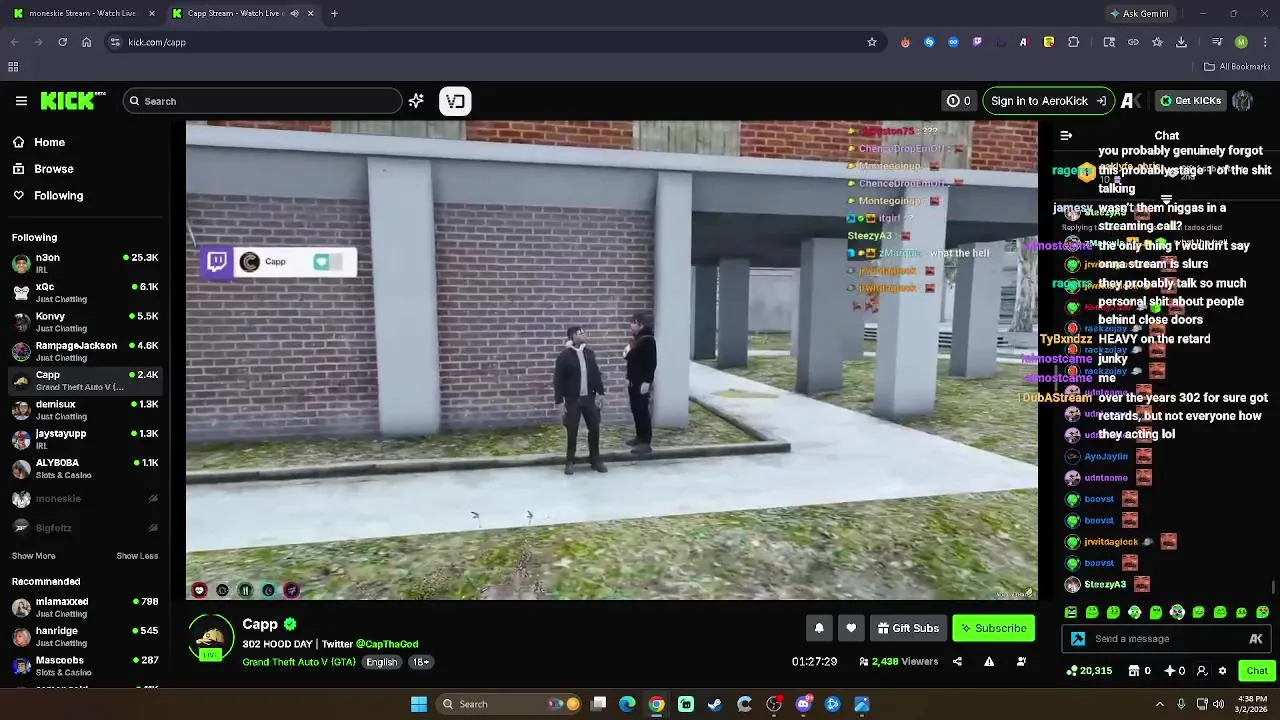Click Show Less in Following list

[137, 556]
